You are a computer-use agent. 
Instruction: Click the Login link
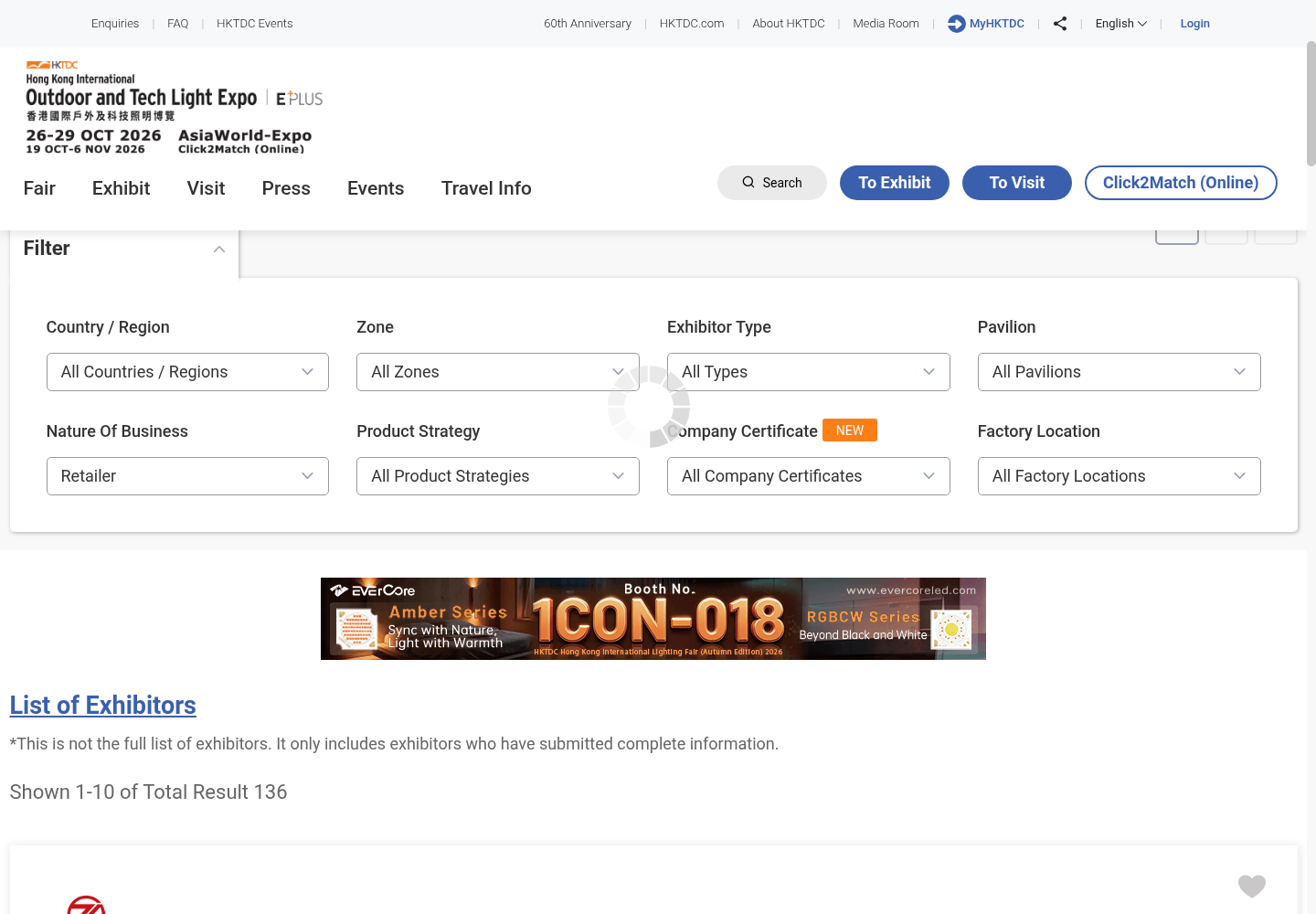[x=1194, y=24]
